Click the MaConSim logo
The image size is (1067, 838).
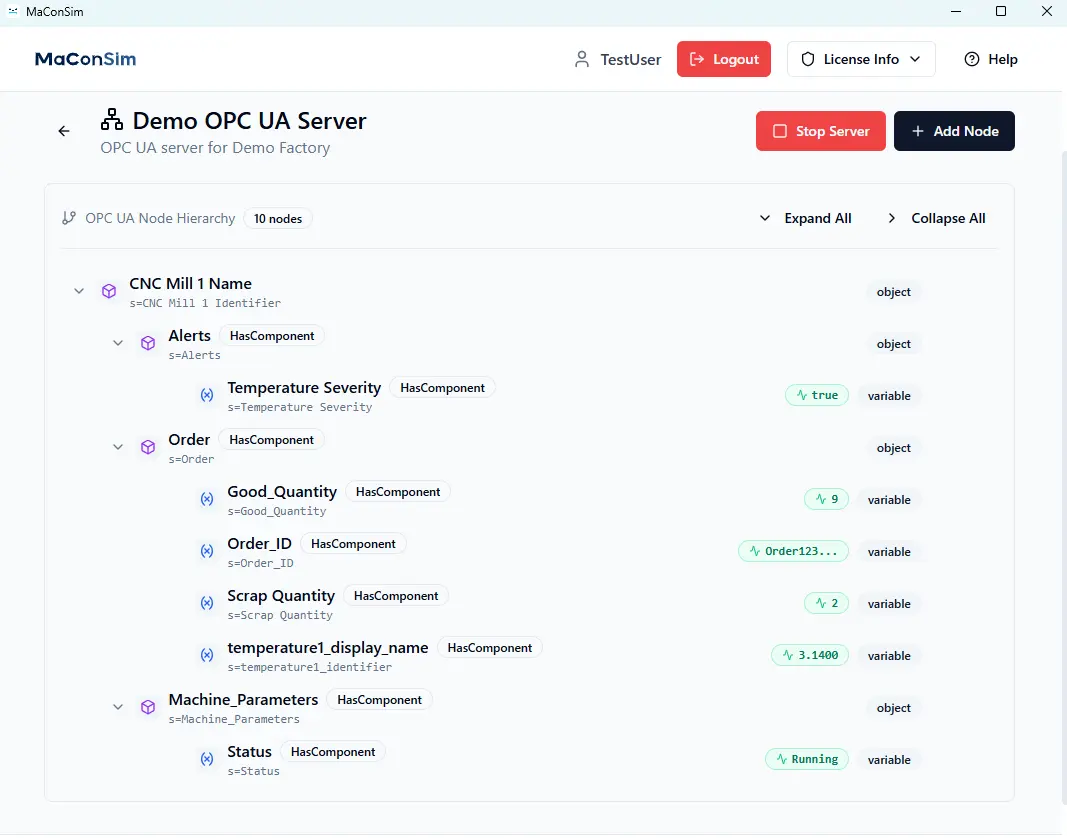86,59
